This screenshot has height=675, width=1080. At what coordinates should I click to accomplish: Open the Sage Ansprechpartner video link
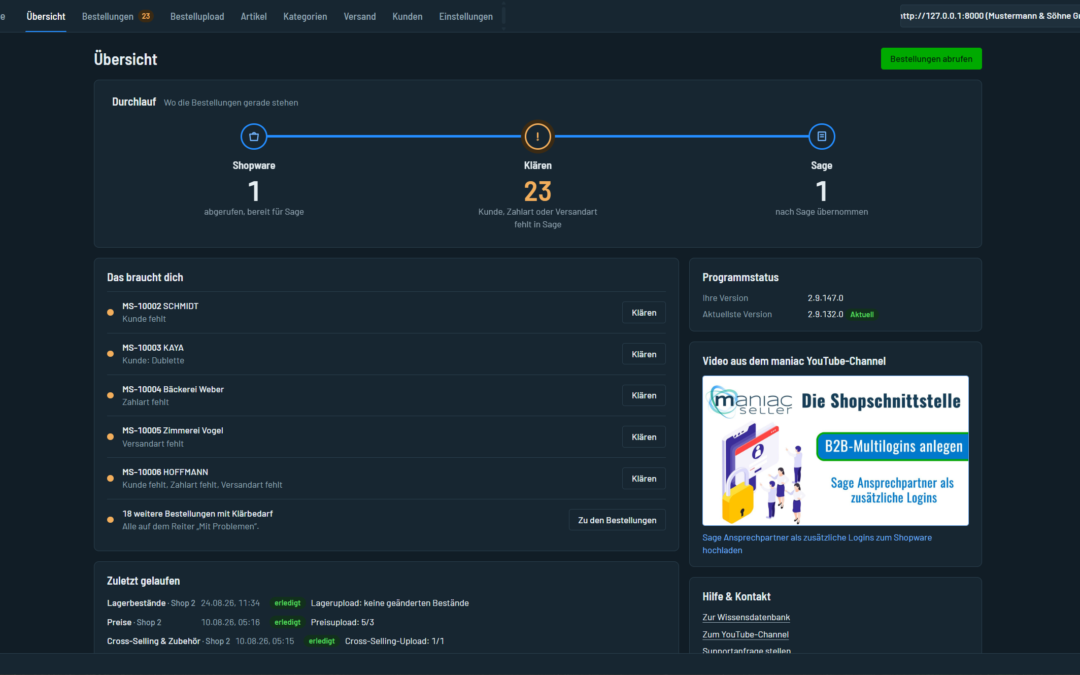pyautogui.click(x=817, y=543)
